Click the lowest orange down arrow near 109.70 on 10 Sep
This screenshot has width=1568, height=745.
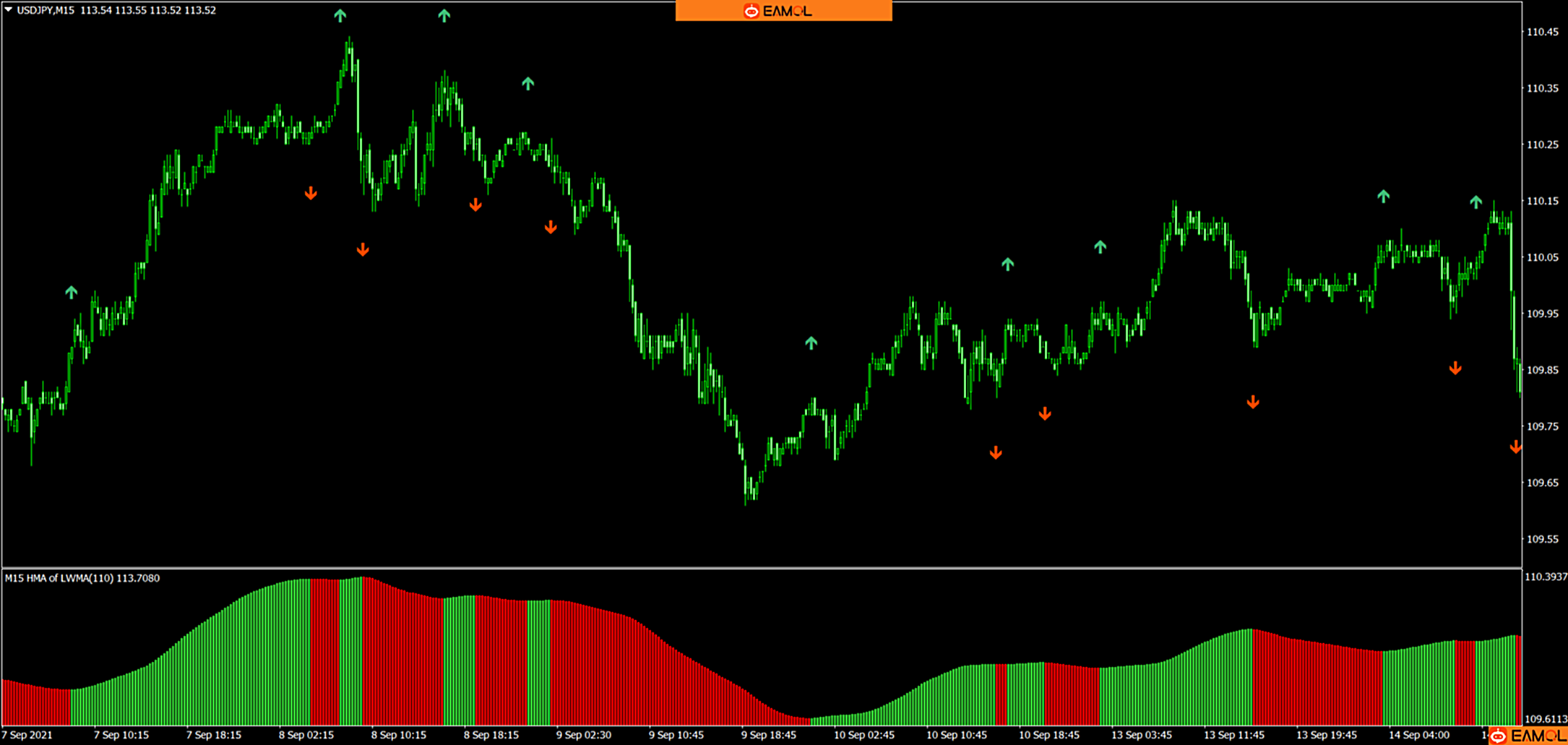[x=996, y=453]
